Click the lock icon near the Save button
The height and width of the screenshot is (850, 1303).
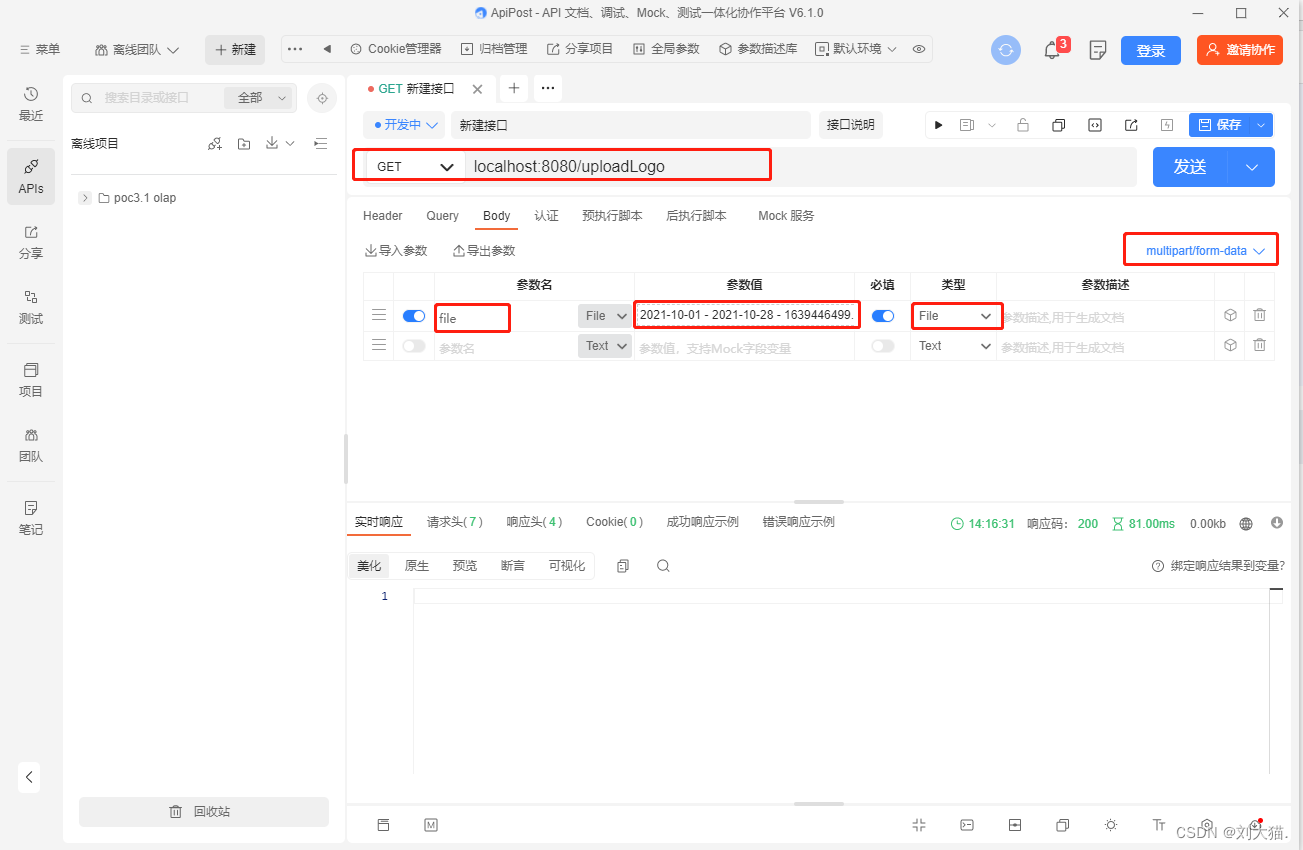point(1022,124)
